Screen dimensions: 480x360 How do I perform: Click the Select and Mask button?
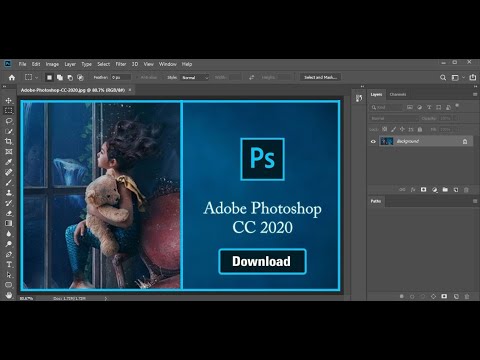[320, 77]
